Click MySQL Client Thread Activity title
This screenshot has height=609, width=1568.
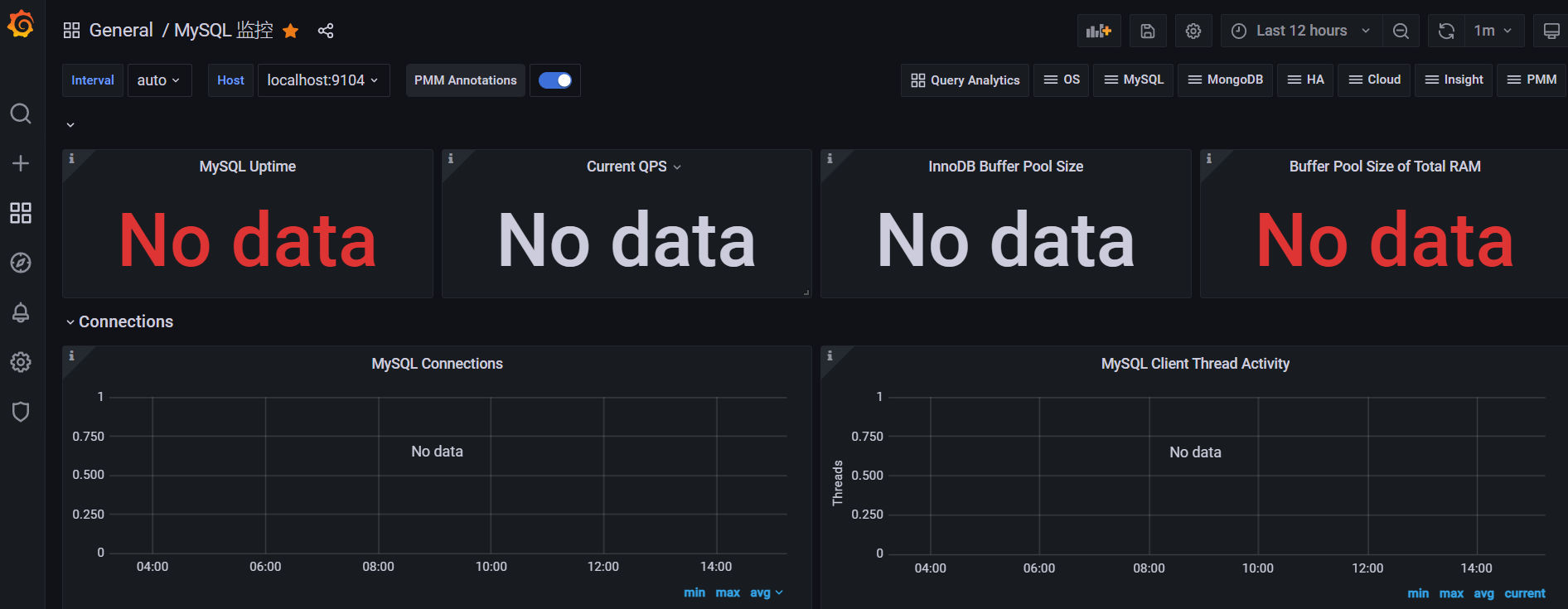(x=1195, y=364)
